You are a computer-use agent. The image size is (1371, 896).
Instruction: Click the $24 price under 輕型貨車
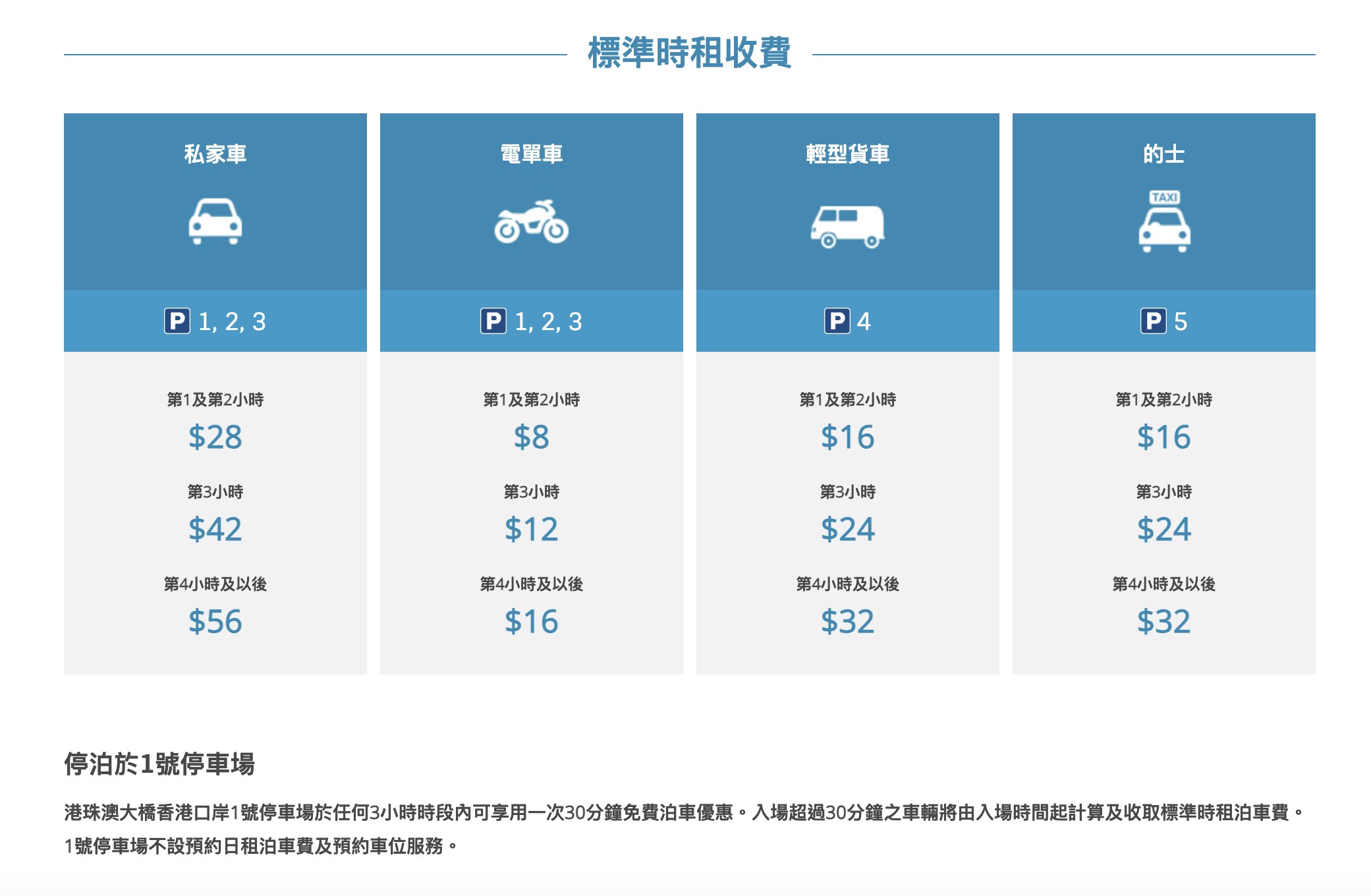pyautogui.click(x=848, y=529)
